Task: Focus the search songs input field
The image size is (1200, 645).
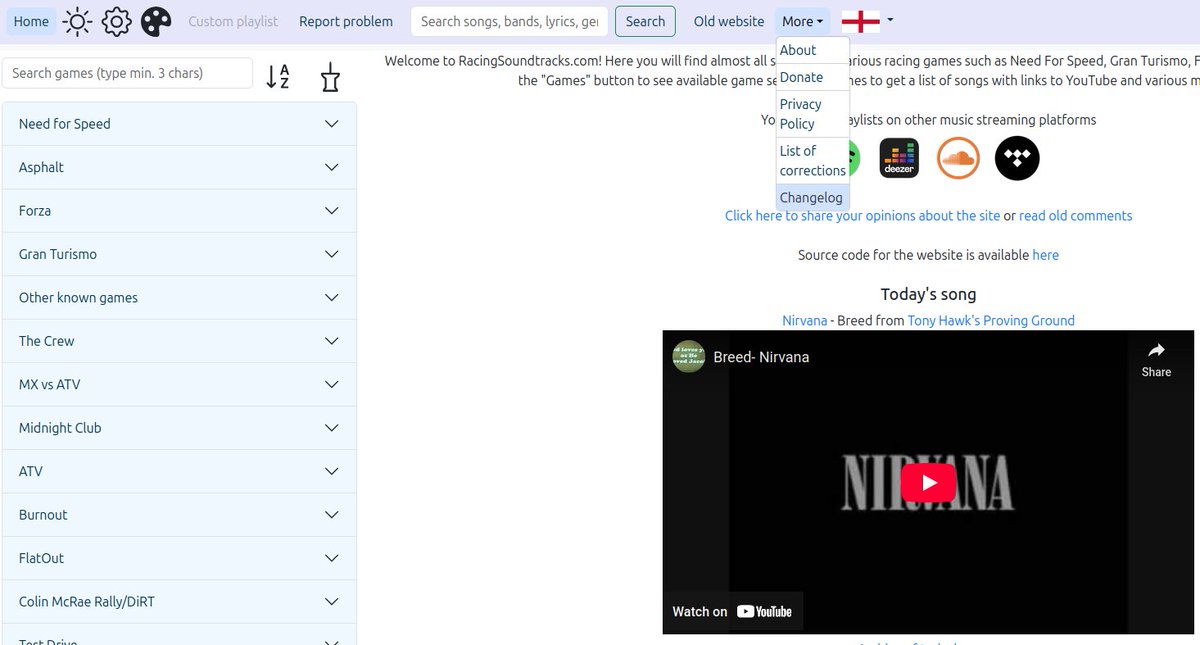Action: tap(509, 21)
